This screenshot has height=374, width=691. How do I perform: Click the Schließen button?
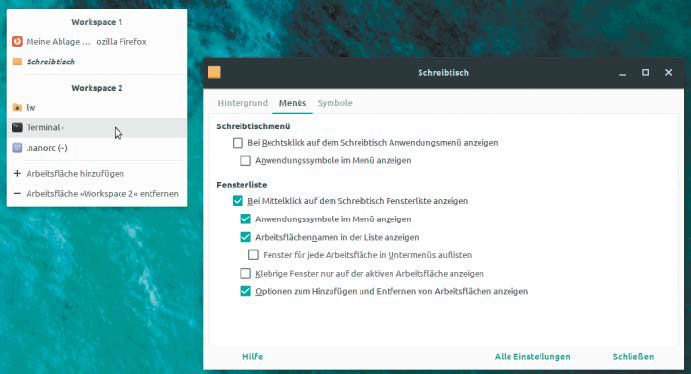pyautogui.click(x=633, y=357)
